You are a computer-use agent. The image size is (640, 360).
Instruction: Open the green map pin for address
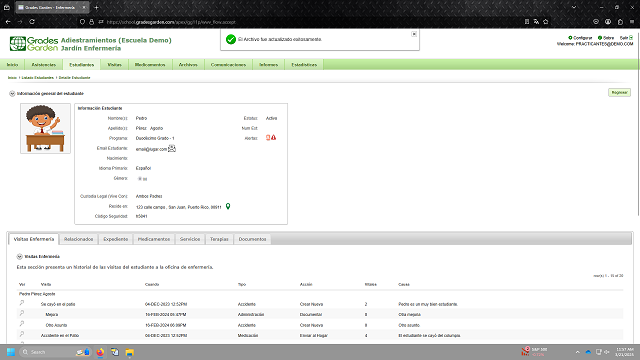click(x=228, y=207)
